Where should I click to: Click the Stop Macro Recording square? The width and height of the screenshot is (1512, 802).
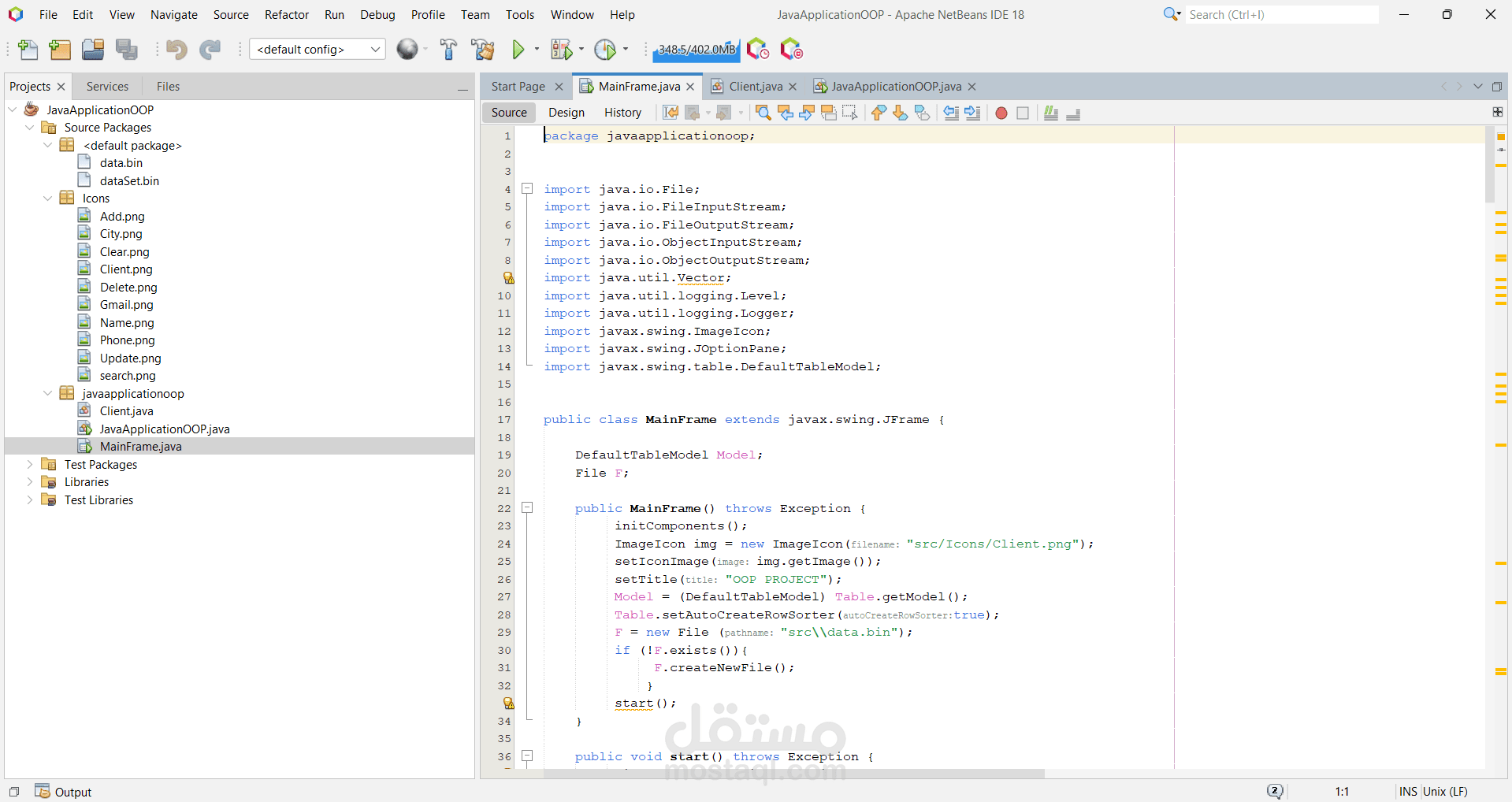pos(1023,113)
